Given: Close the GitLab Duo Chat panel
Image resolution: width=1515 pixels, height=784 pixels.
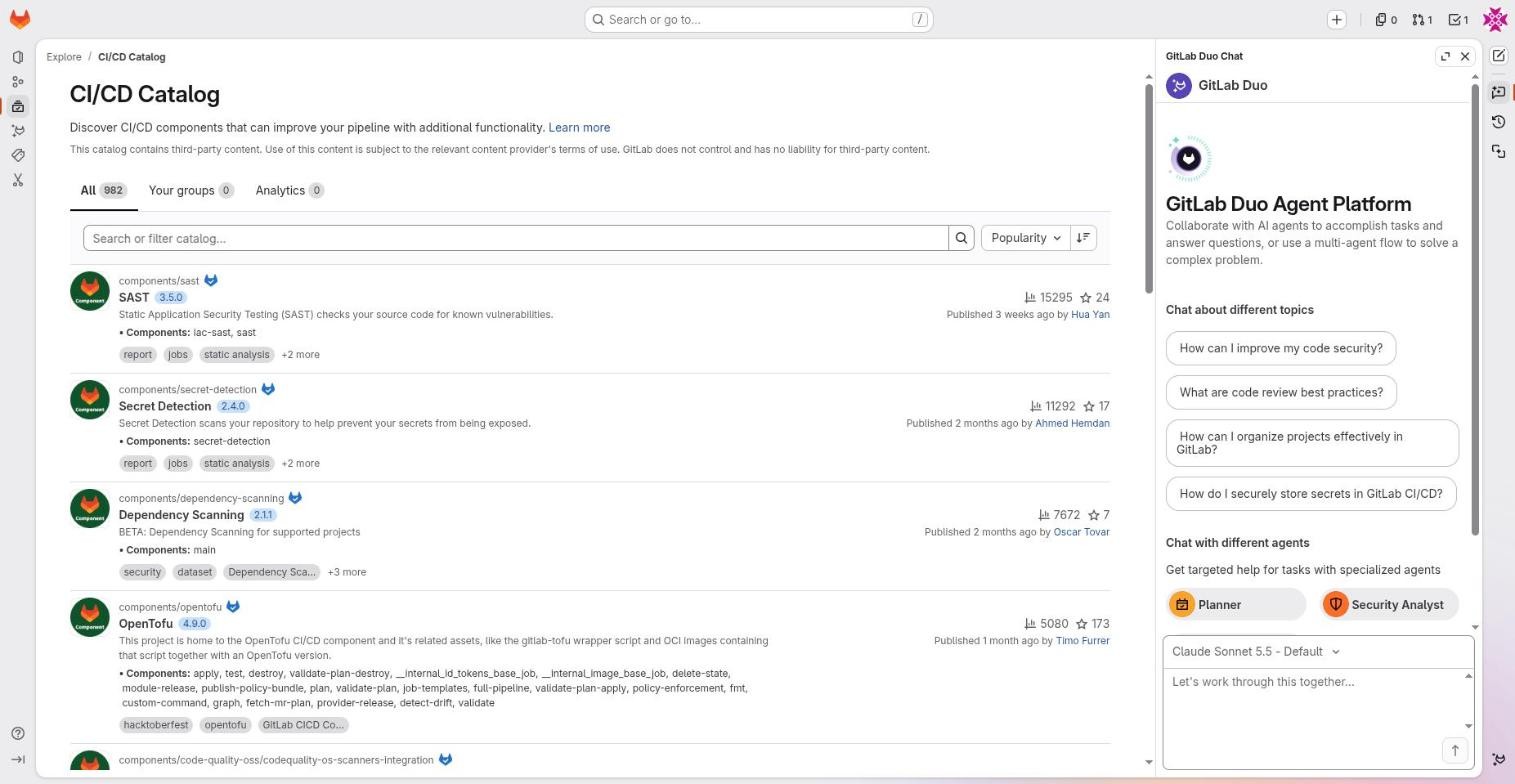Looking at the screenshot, I should tap(1465, 56).
